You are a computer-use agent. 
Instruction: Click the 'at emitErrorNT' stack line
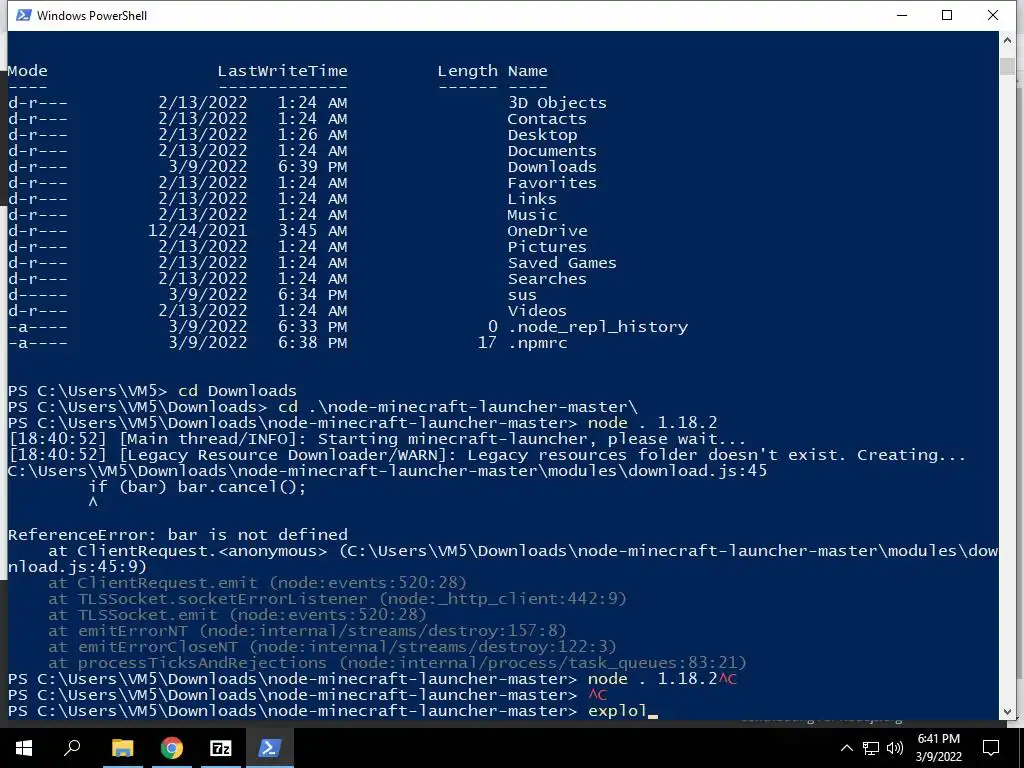(x=307, y=631)
